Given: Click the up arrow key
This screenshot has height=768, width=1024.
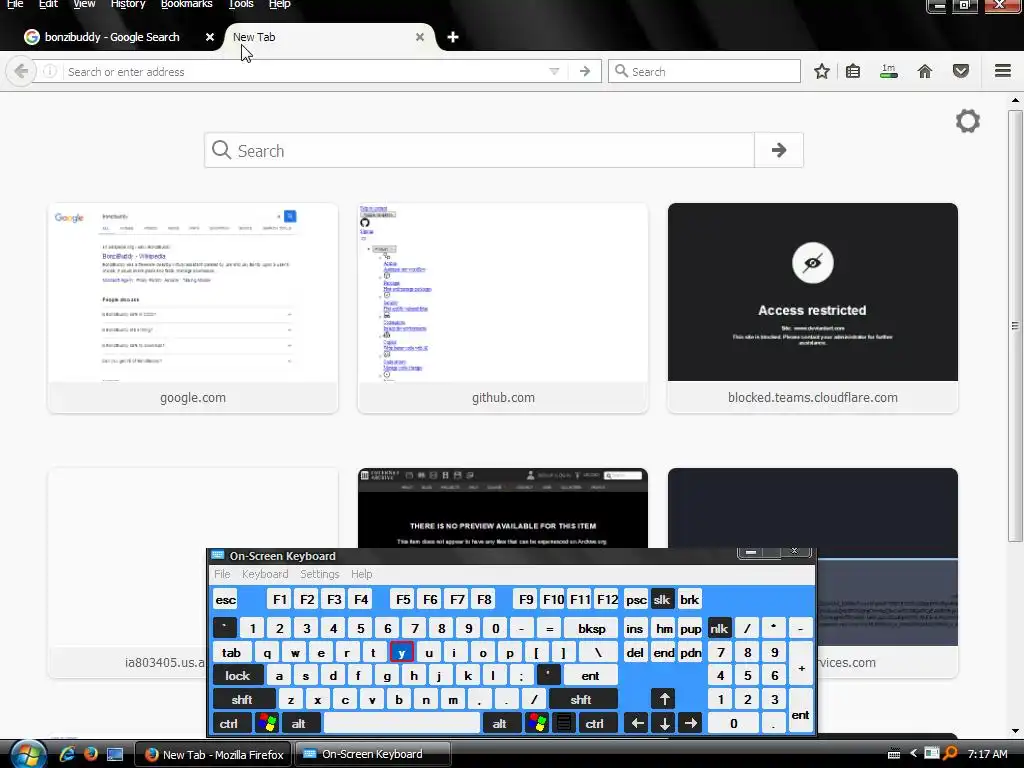Looking at the screenshot, I should click(x=664, y=699).
